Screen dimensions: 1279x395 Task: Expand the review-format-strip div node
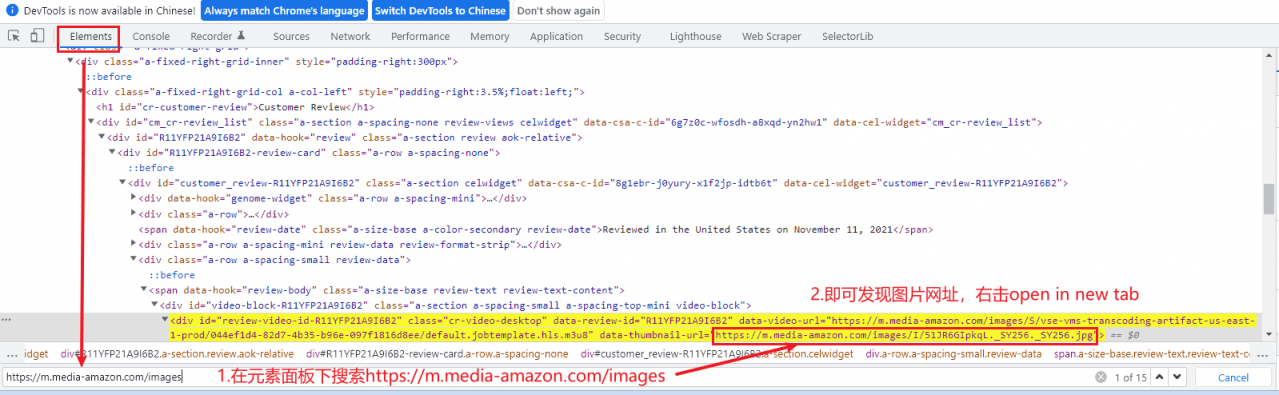pyautogui.click(x=134, y=244)
